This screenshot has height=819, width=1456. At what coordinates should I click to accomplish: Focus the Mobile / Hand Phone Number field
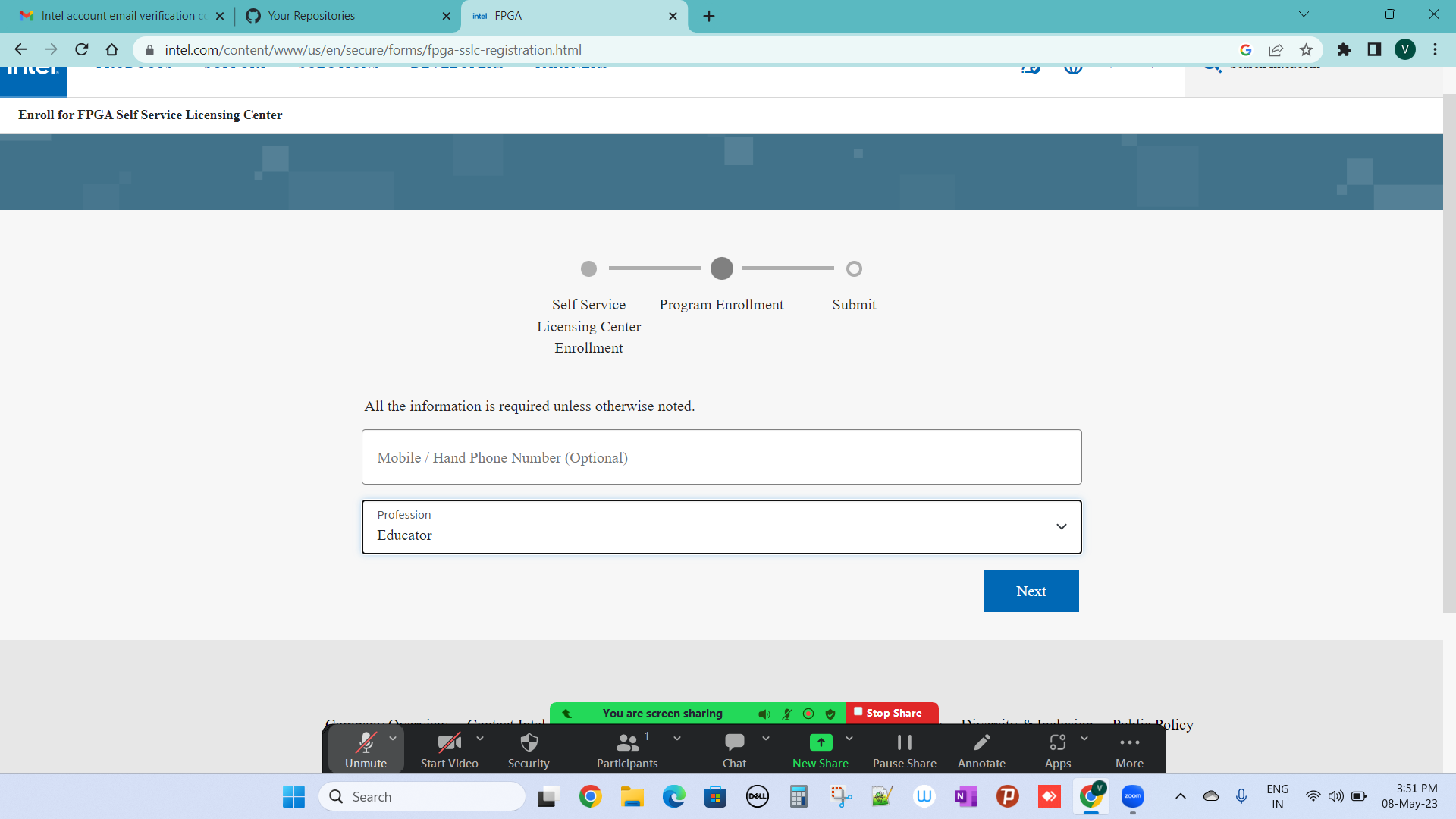pos(721,457)
